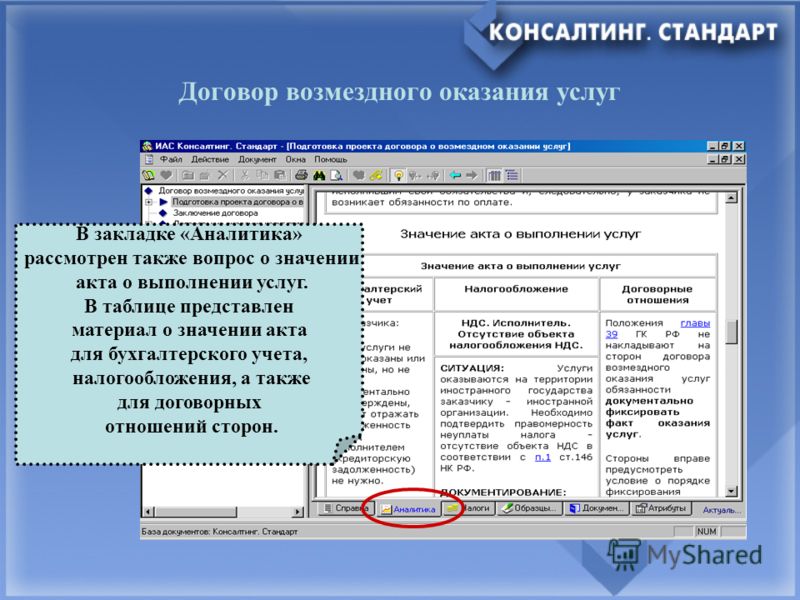Click the ДОКУМЕНТИРОВАНИЕ: heading
800x600 pixels.
coord(503,492)
